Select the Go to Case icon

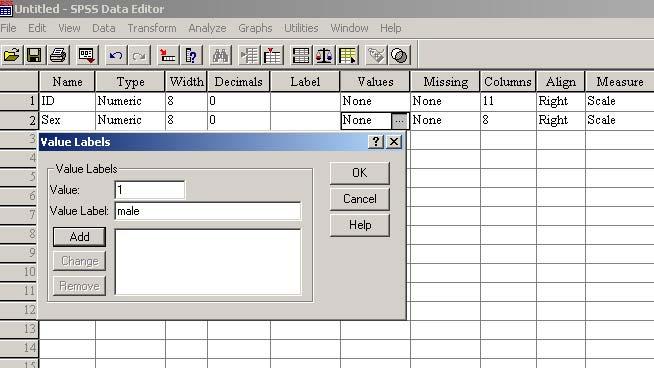[x=168, y=55]
